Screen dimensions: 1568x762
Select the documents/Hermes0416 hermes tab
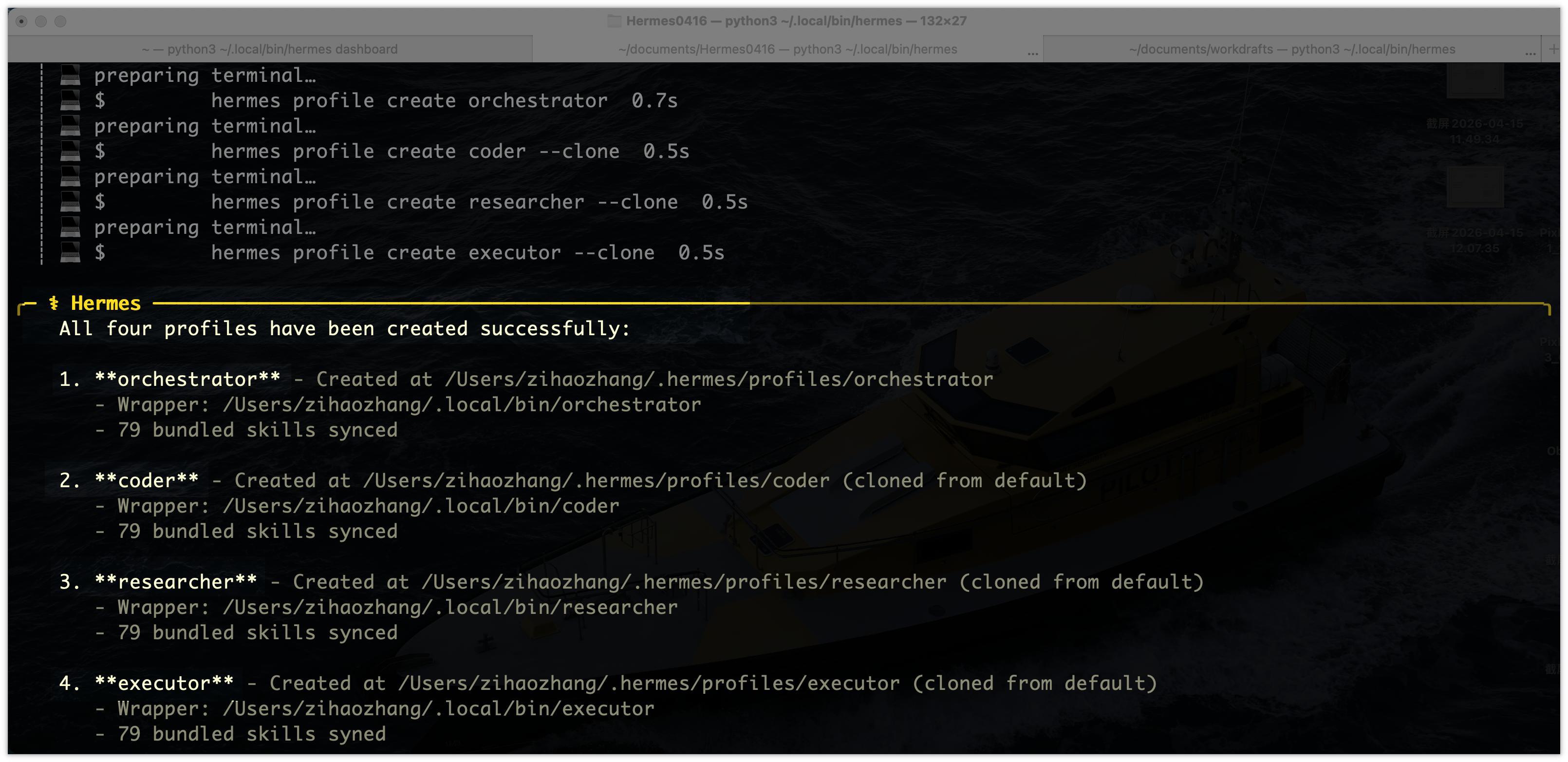click(787, 49)
